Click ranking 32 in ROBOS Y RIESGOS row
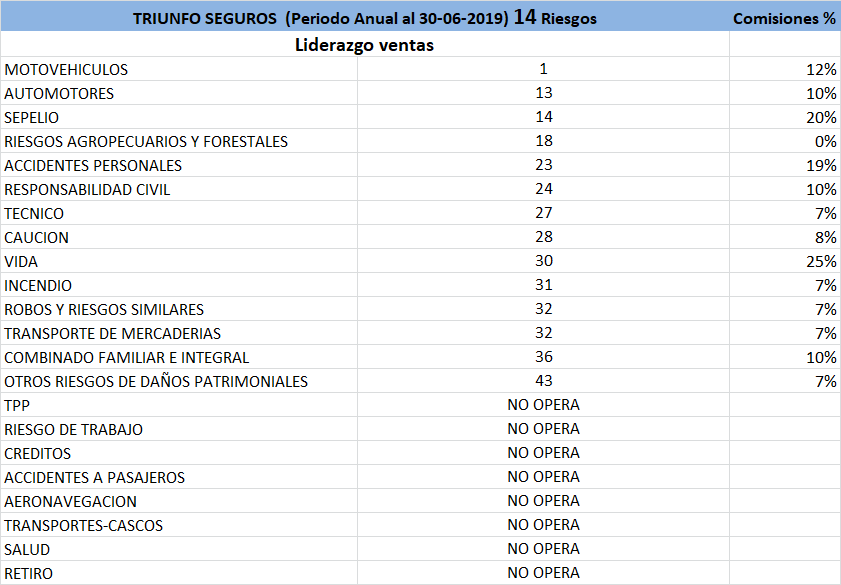 click(544, 309)
